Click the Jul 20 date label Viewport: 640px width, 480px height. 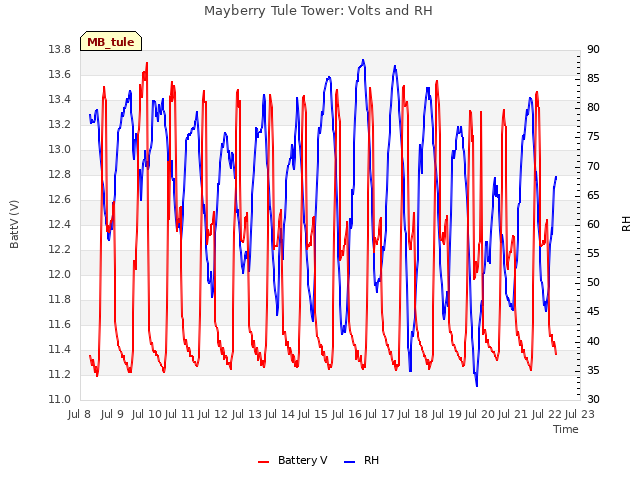480,415
